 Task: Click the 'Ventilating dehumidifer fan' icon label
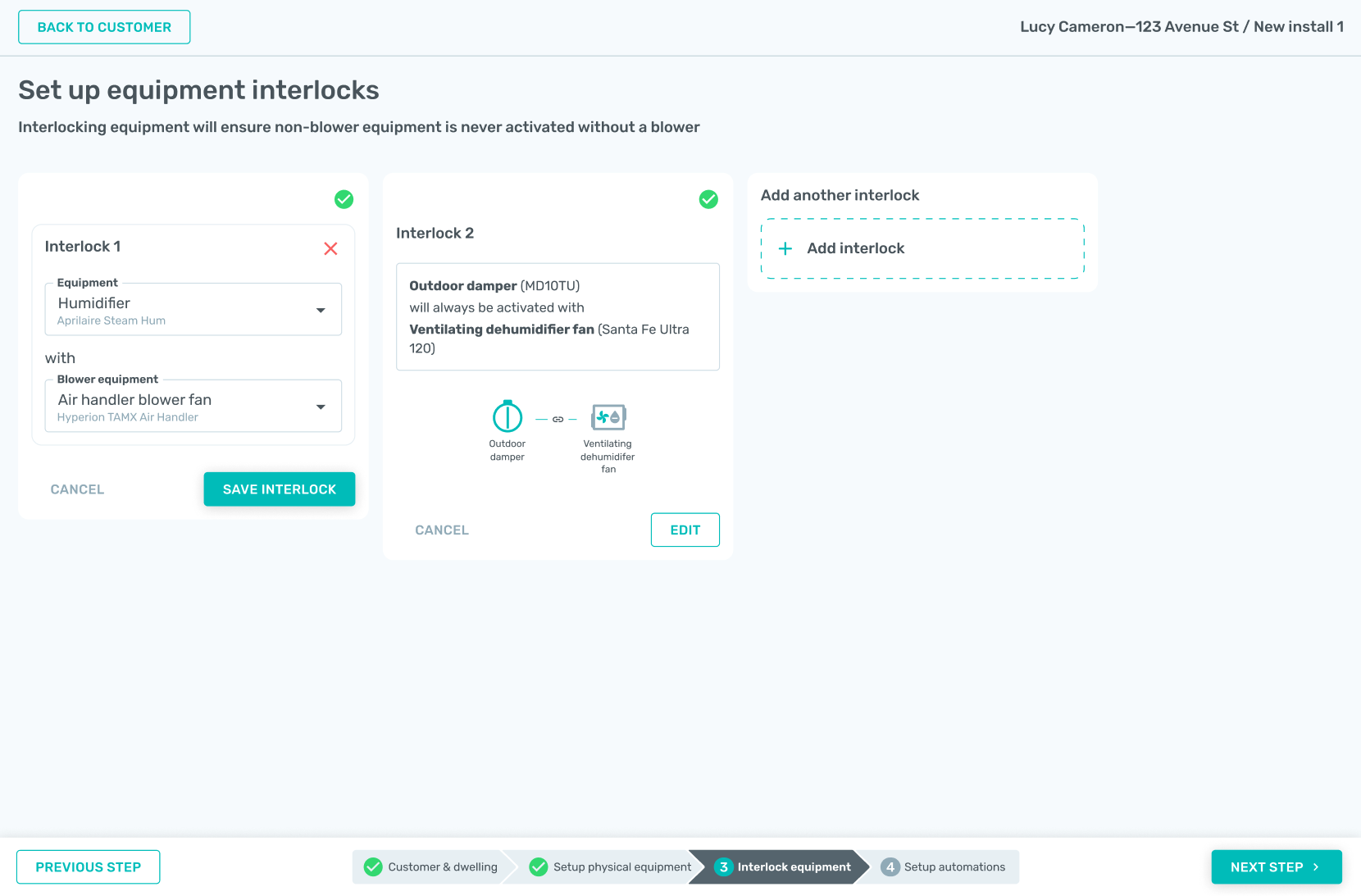tap(608, 457)
